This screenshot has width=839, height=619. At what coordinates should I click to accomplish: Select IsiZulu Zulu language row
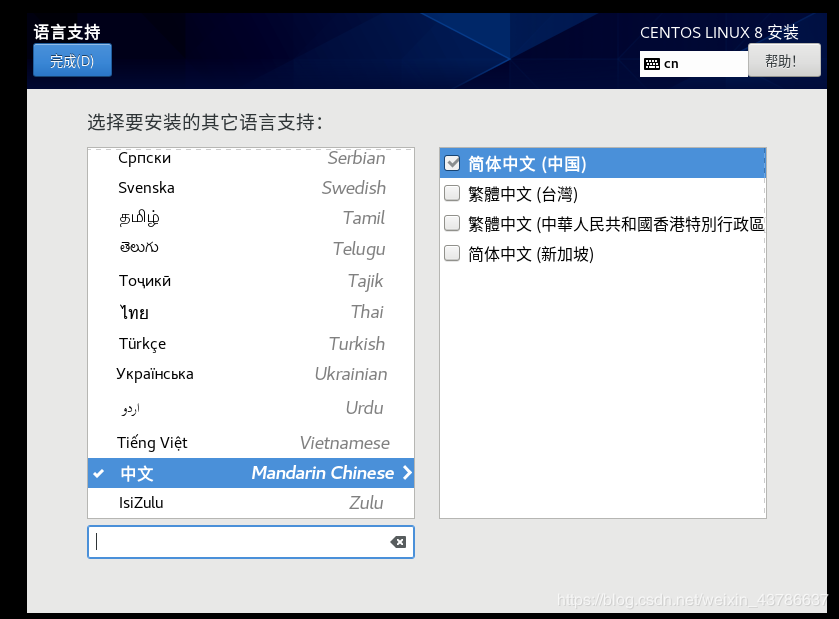pyautogui.click(x=251, y=502)
